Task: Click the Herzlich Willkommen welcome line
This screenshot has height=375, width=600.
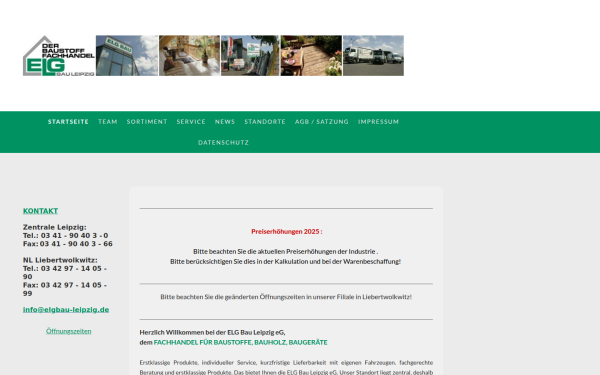Action: click(x=212, y=332)
